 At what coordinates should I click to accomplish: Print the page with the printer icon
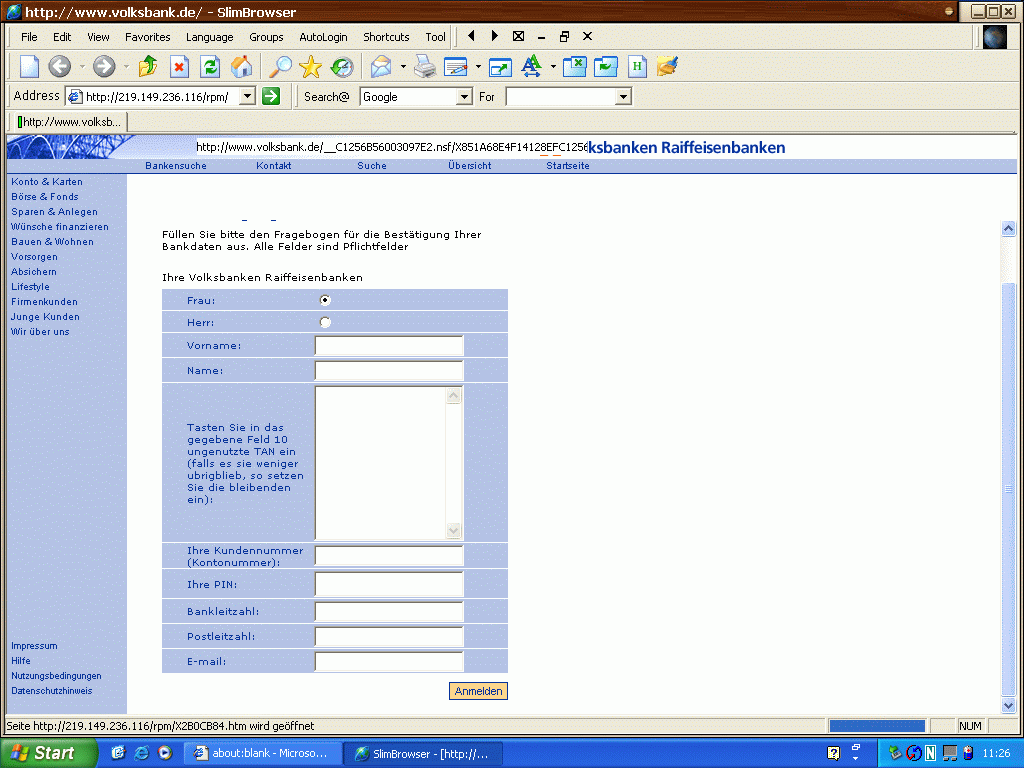click(425, 66)
